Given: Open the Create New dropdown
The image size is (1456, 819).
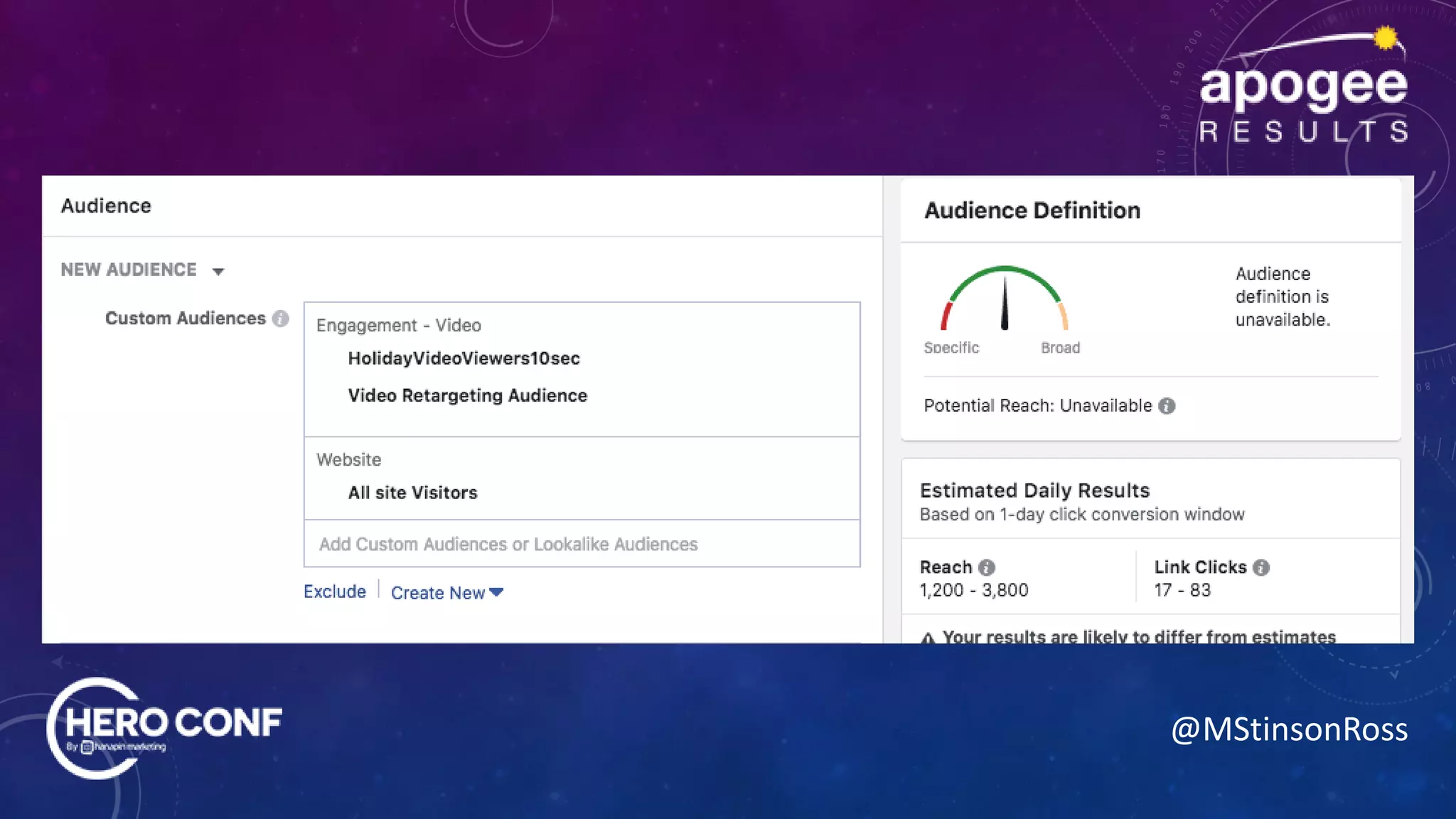Looking at the screenshot, I should [447, 593].
